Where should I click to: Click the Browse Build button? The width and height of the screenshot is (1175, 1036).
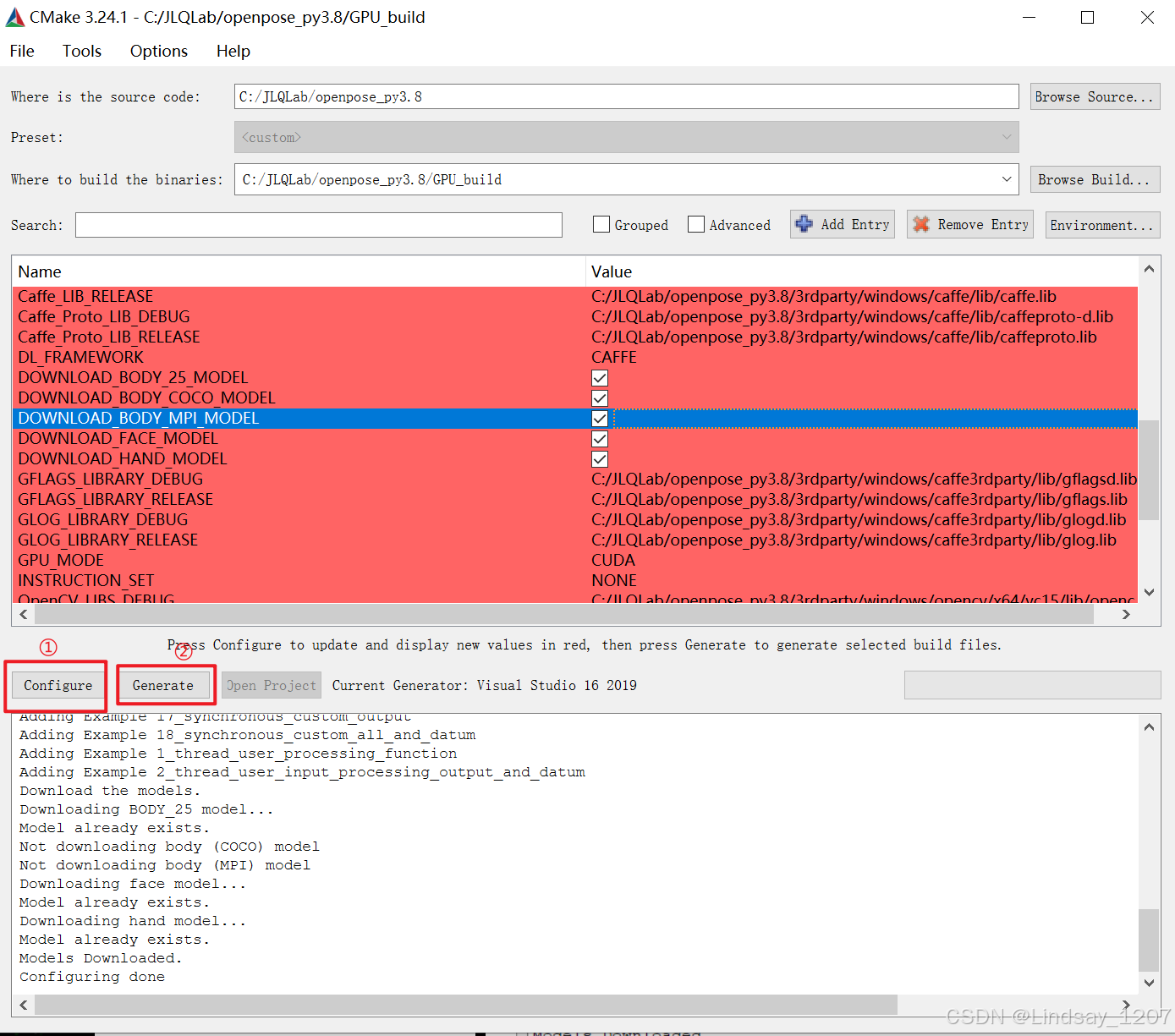coord(1095,179)
